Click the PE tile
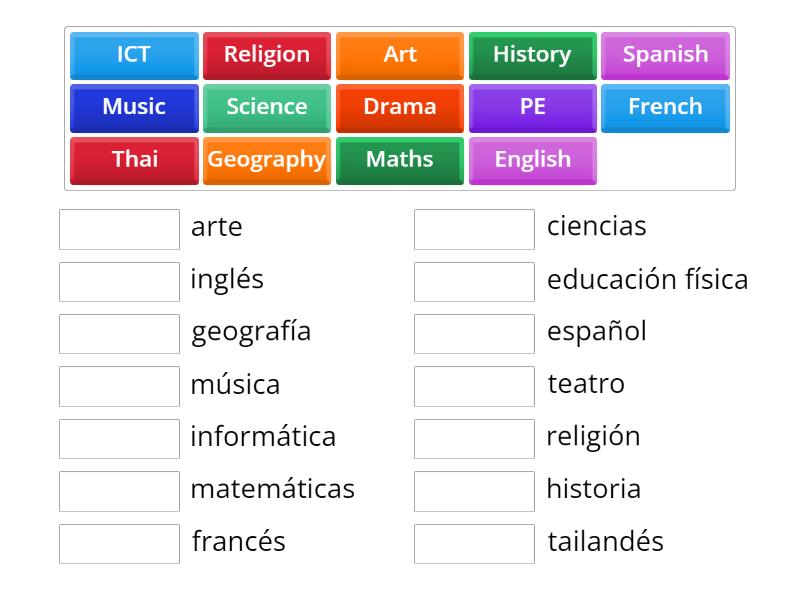Viewport: 800px width, 600px height. pos(533,107)
